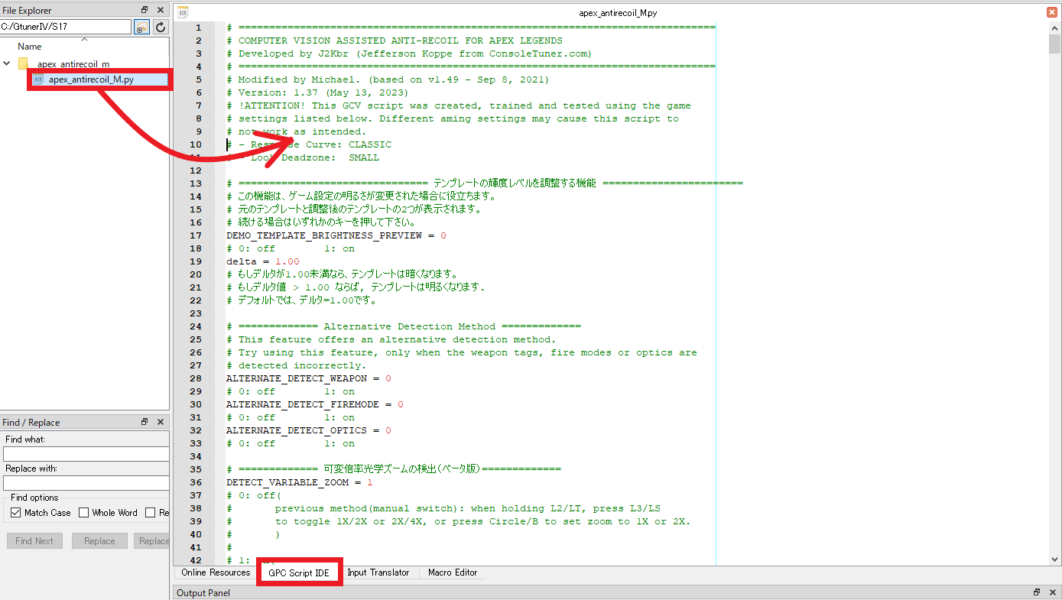Click the document icon above line numbers
This screenshot has height=600, width=1062.
pos(183,13)
